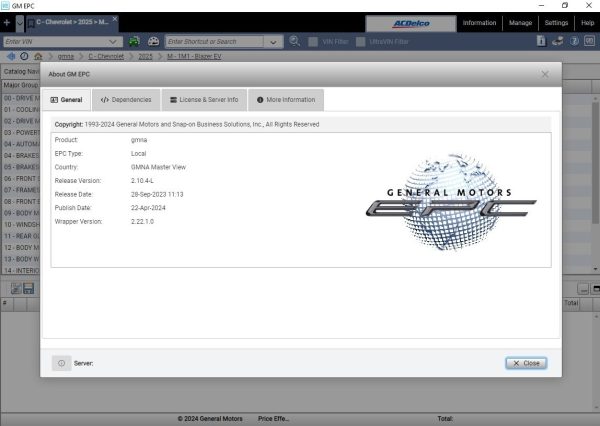Switch to the Dependencies tab
600x426 pixels.
(x=126, y=100)
